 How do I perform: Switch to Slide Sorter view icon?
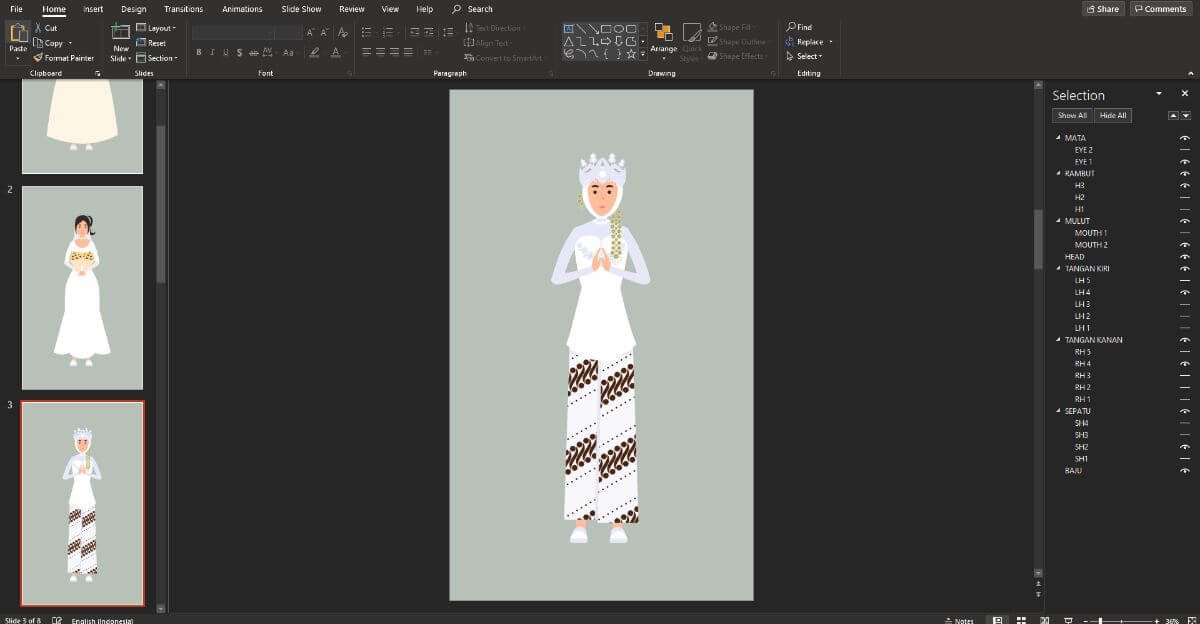coord(1020,620)
